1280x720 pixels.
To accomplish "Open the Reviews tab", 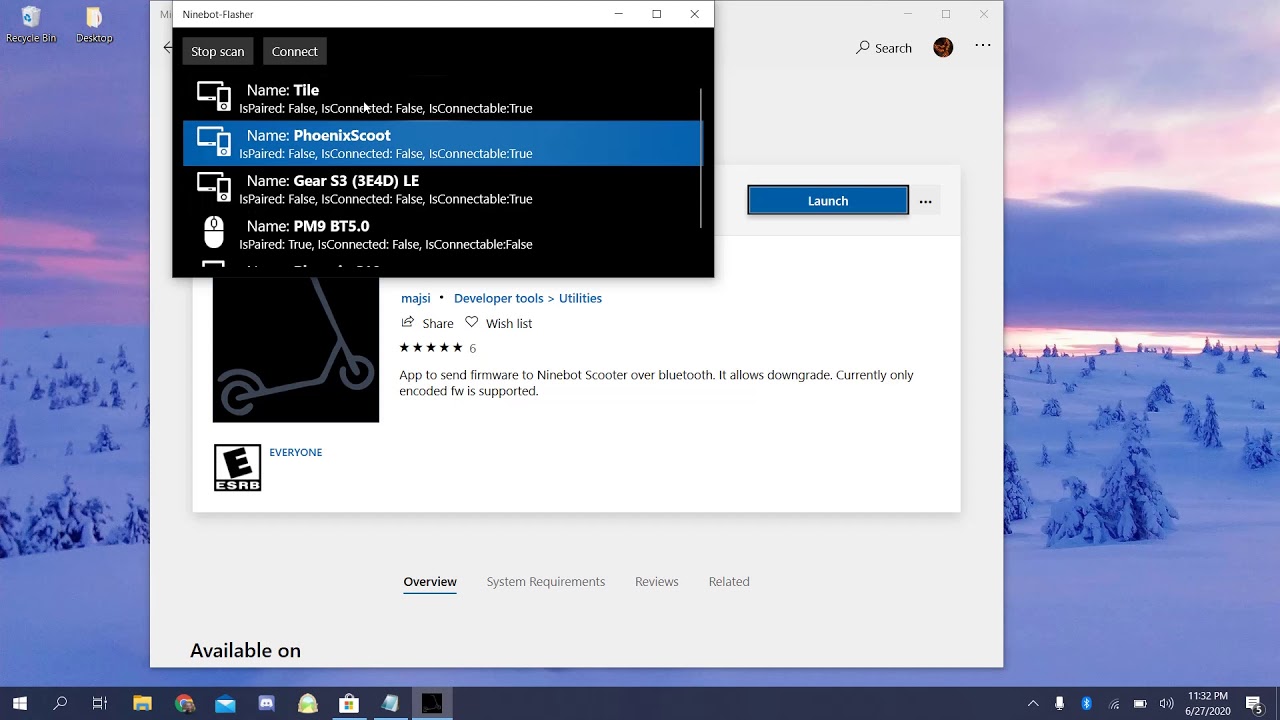I will (x=657, y=582).
